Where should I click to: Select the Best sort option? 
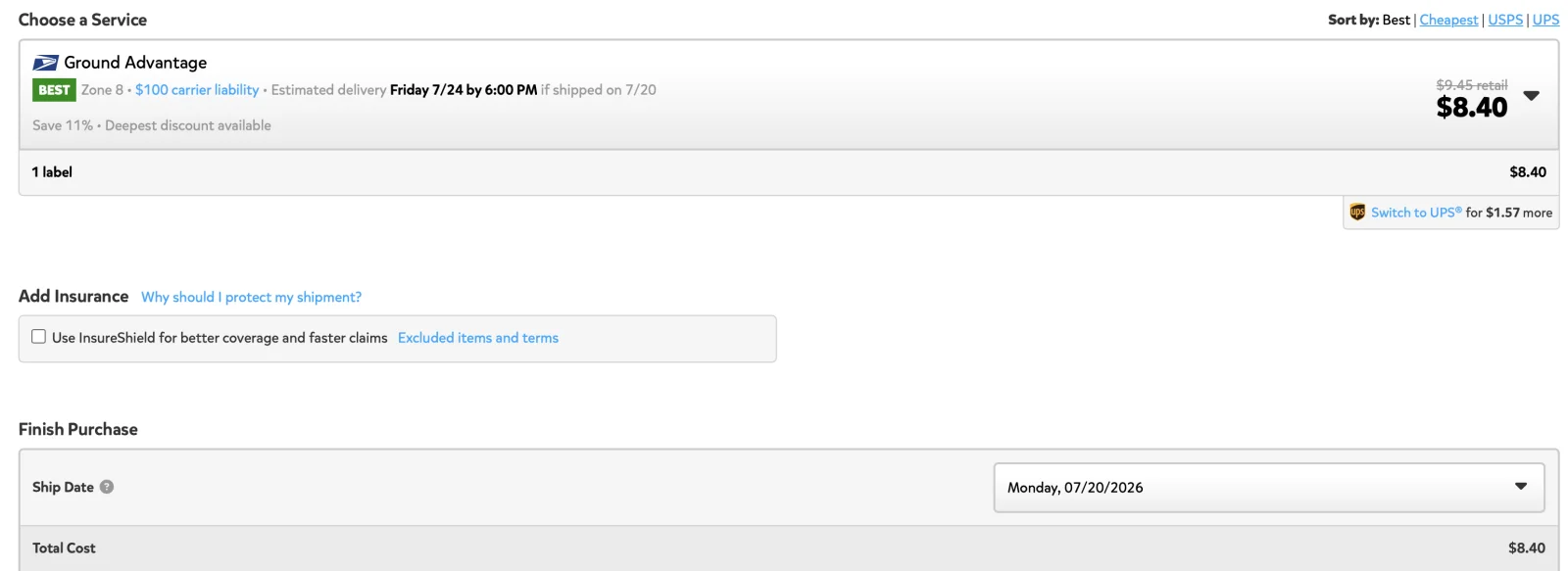click(x=1396, y=20)
